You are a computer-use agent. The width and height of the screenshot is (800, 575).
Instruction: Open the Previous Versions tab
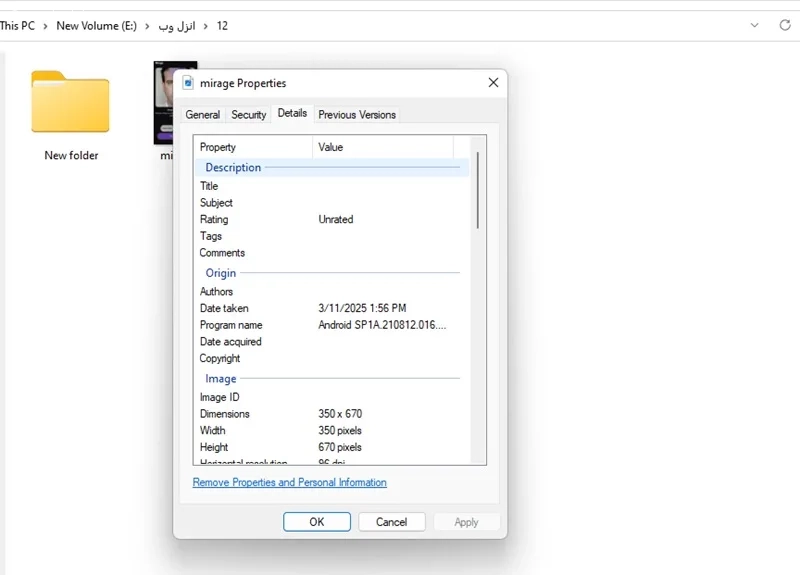(x=357, y=115)
